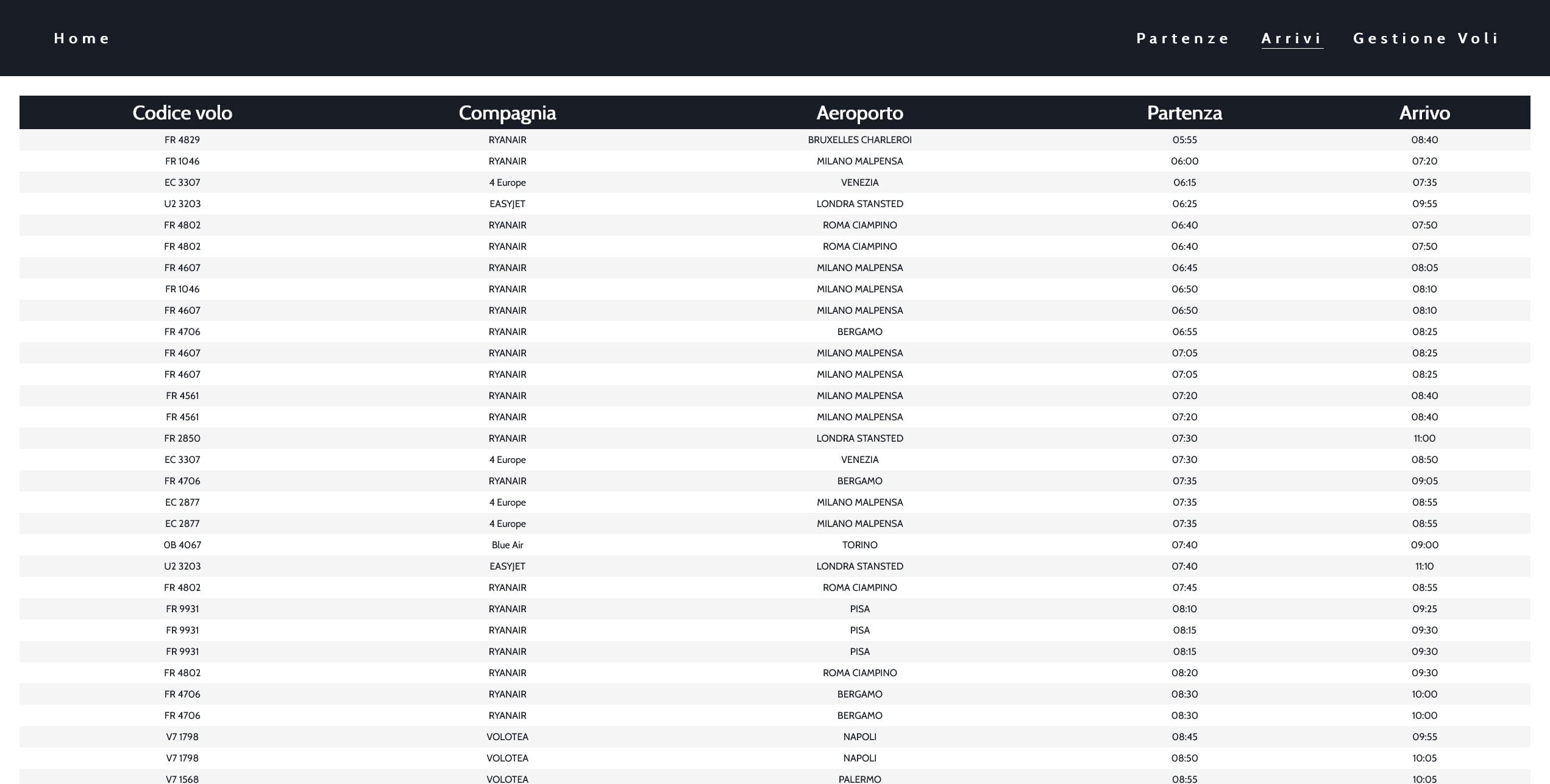
Task: Click the 08:50 arrival for 07:30 Venezia flight
Action: pyautogui.click(x=1424, y=459)
